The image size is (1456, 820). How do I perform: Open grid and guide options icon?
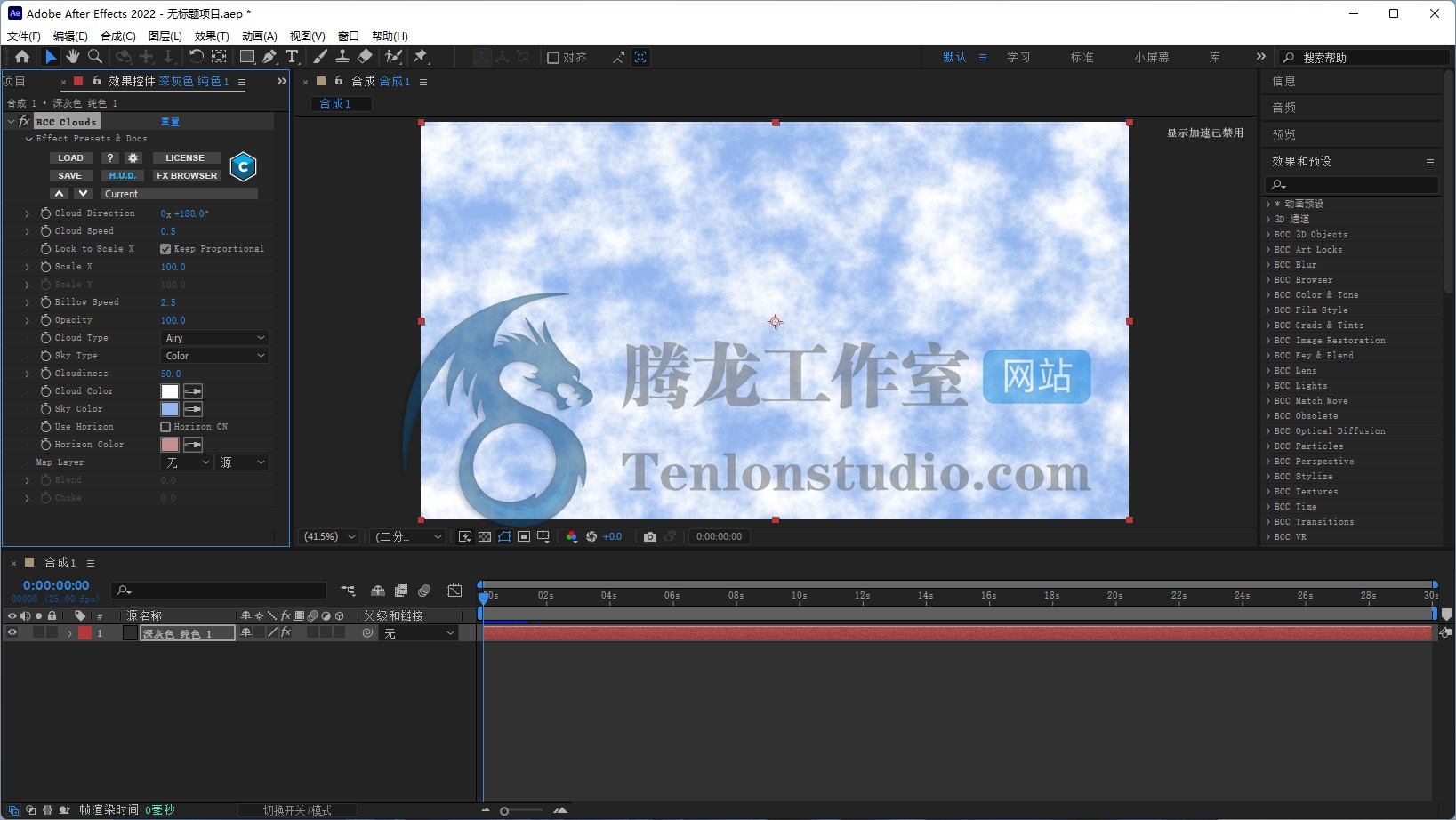(x=543, y=536)
